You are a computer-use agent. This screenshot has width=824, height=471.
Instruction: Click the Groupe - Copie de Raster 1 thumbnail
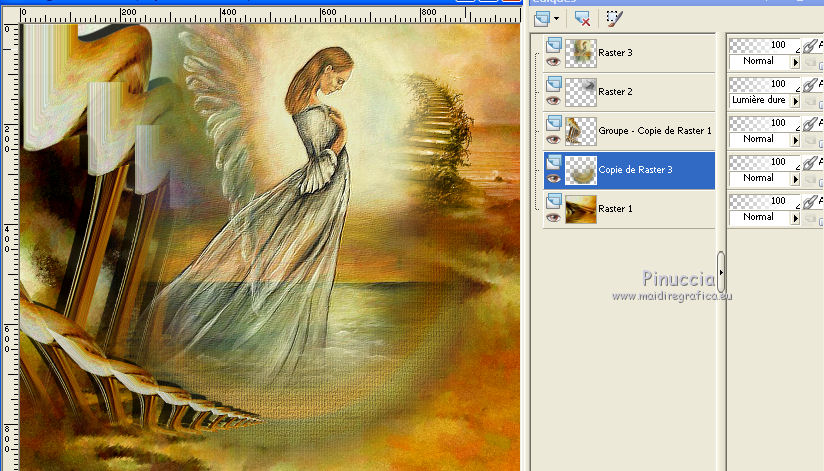tap(581, 131)
